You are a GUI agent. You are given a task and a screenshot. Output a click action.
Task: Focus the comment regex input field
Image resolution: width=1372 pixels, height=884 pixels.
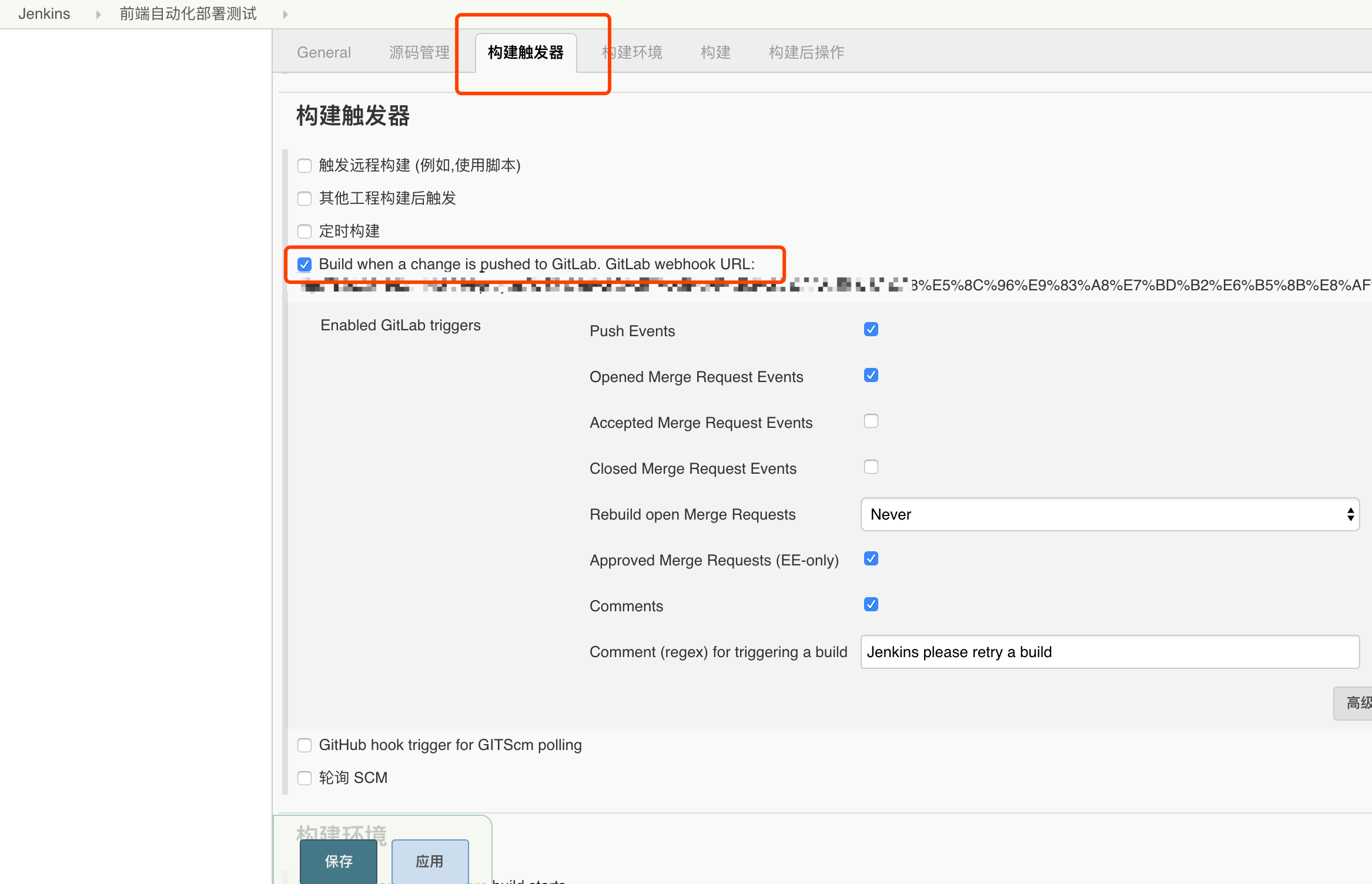(x=1110, y=652)
